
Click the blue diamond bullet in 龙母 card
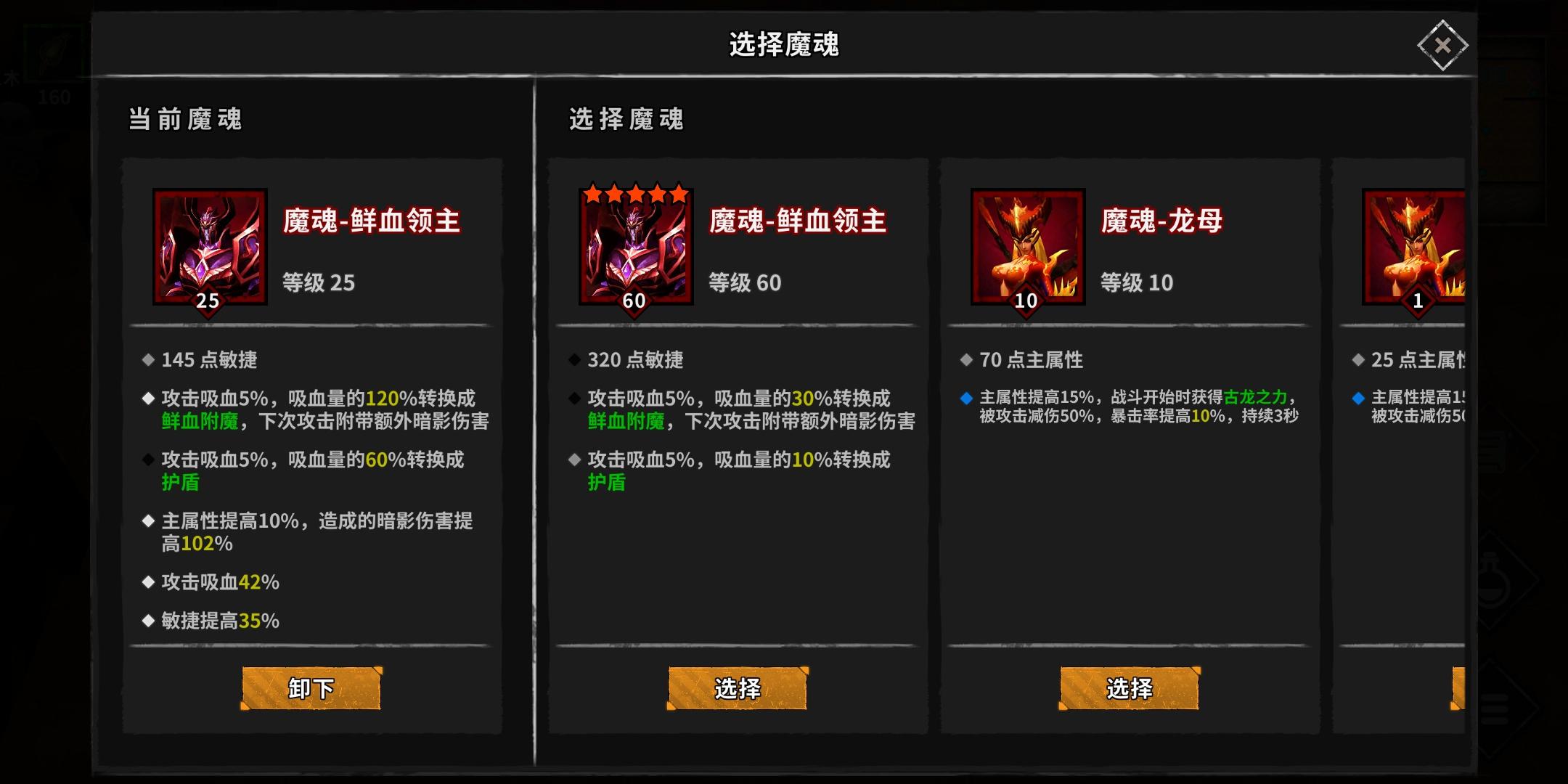pos(966,398)
